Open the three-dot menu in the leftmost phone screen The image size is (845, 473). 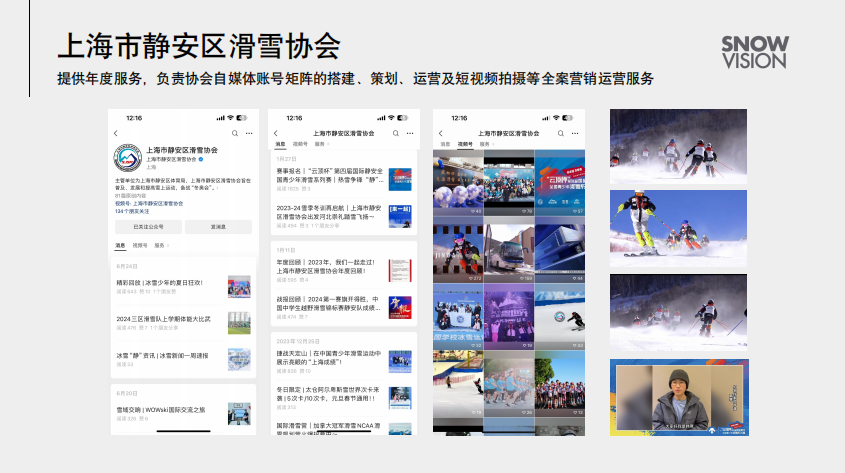coord(249,133)
